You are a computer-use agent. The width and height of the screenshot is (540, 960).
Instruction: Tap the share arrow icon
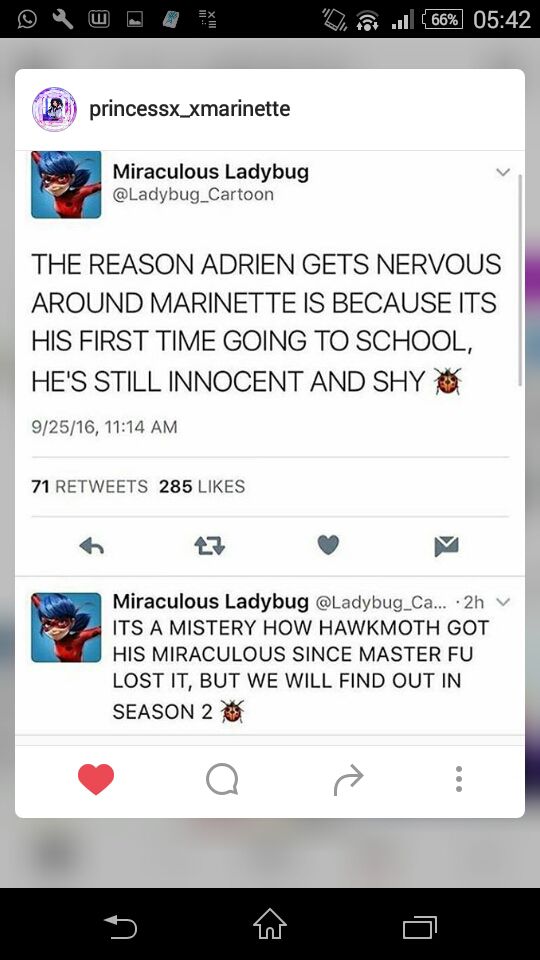click(348, 780)
